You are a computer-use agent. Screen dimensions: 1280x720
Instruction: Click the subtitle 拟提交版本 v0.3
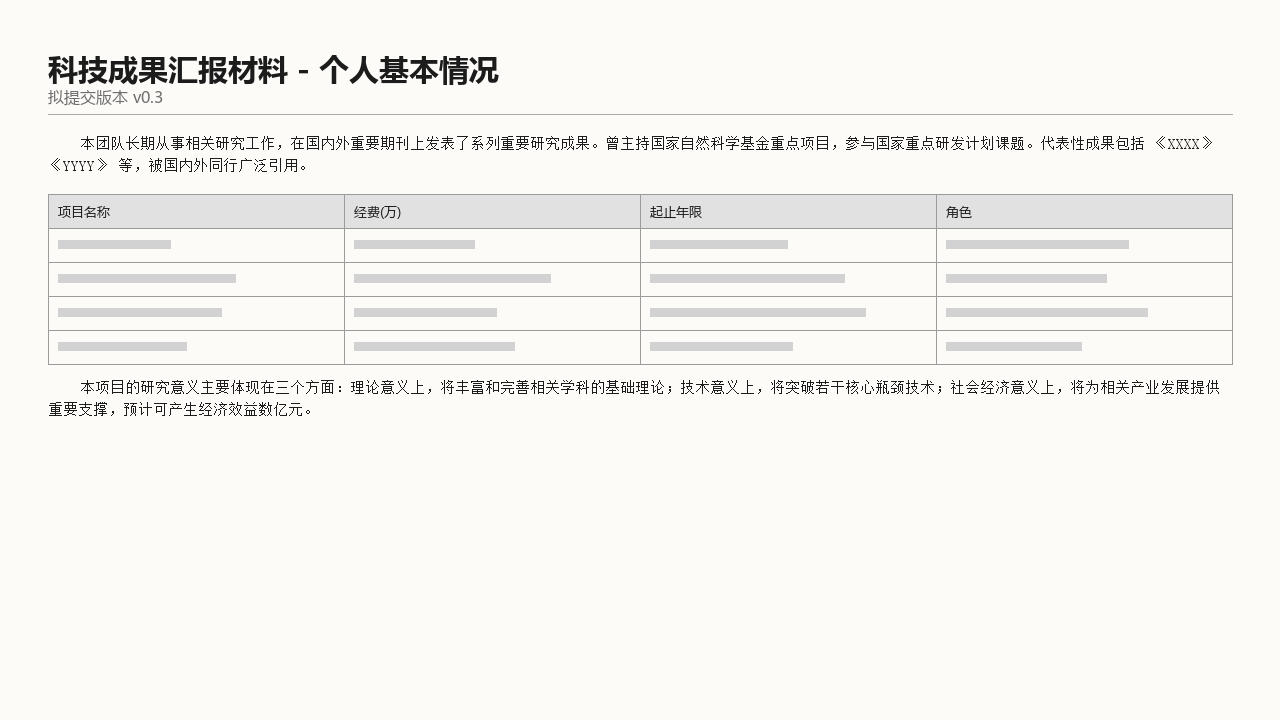click(105, 97)
